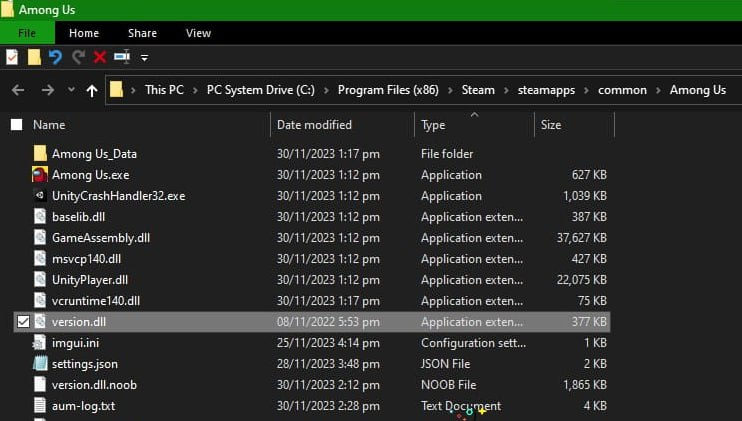Click the aum-log.txt text file icon
The width and height of the screenshot is (742, 421).
point(40,406)
